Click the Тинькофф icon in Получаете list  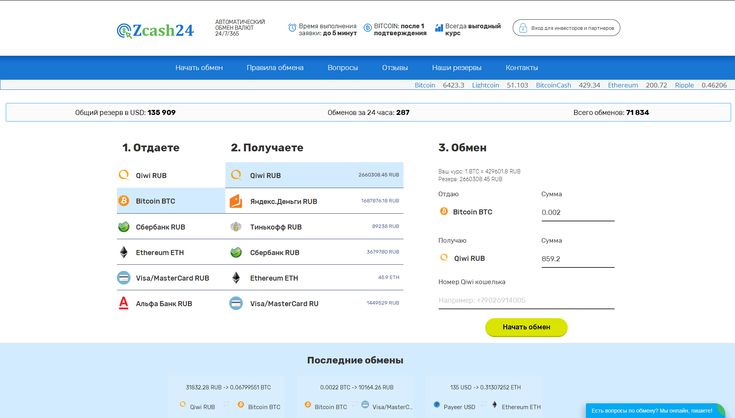tap(236, 227)
